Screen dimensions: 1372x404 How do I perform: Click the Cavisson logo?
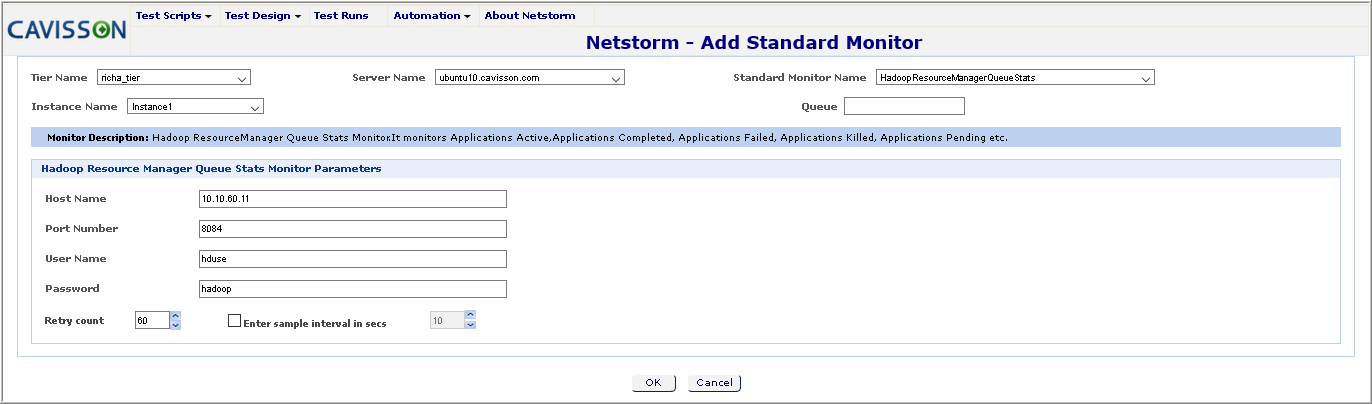pyautogui.click(x=66, y=30)
